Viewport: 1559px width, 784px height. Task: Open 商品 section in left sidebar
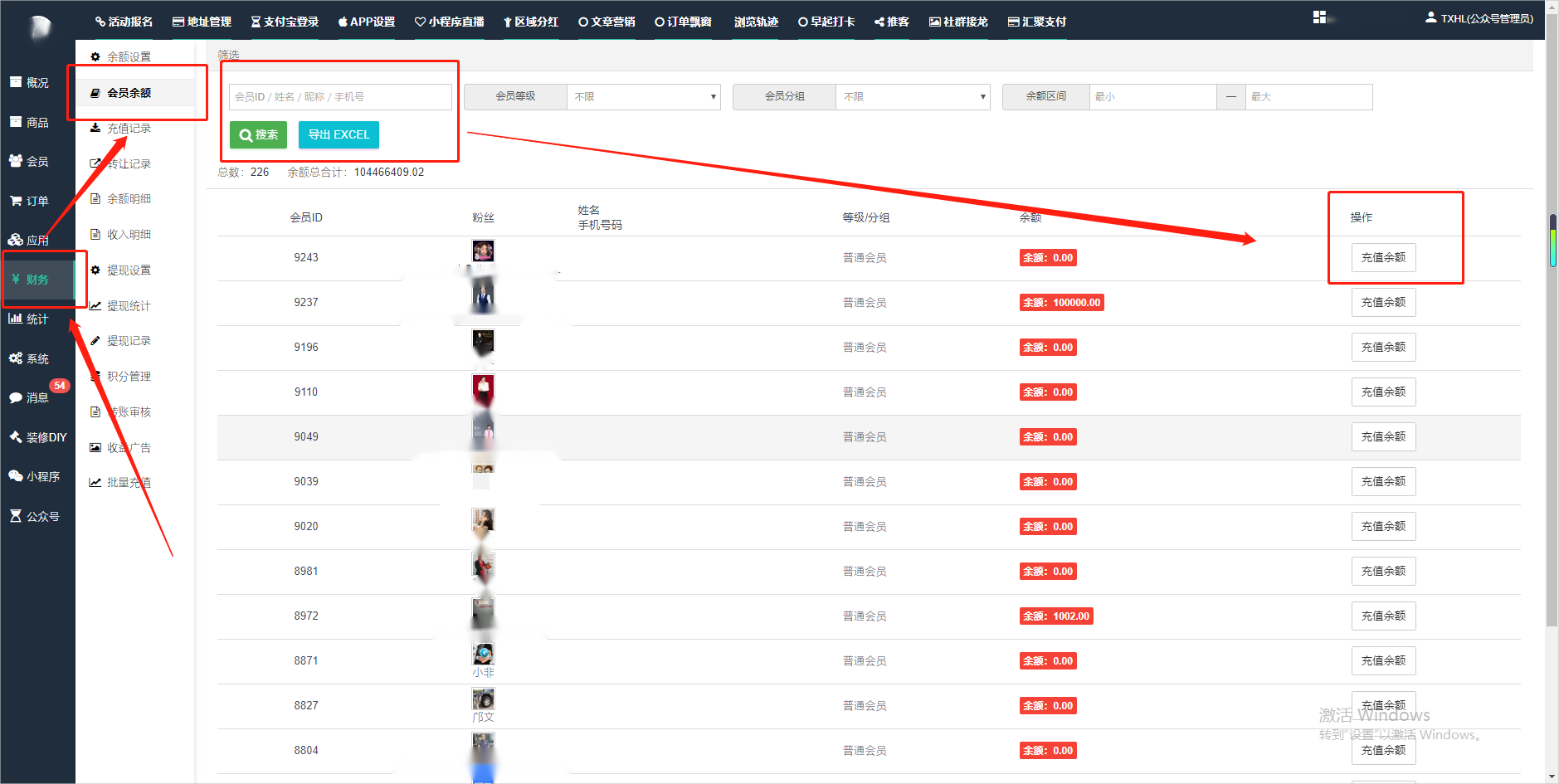(30, 122)
